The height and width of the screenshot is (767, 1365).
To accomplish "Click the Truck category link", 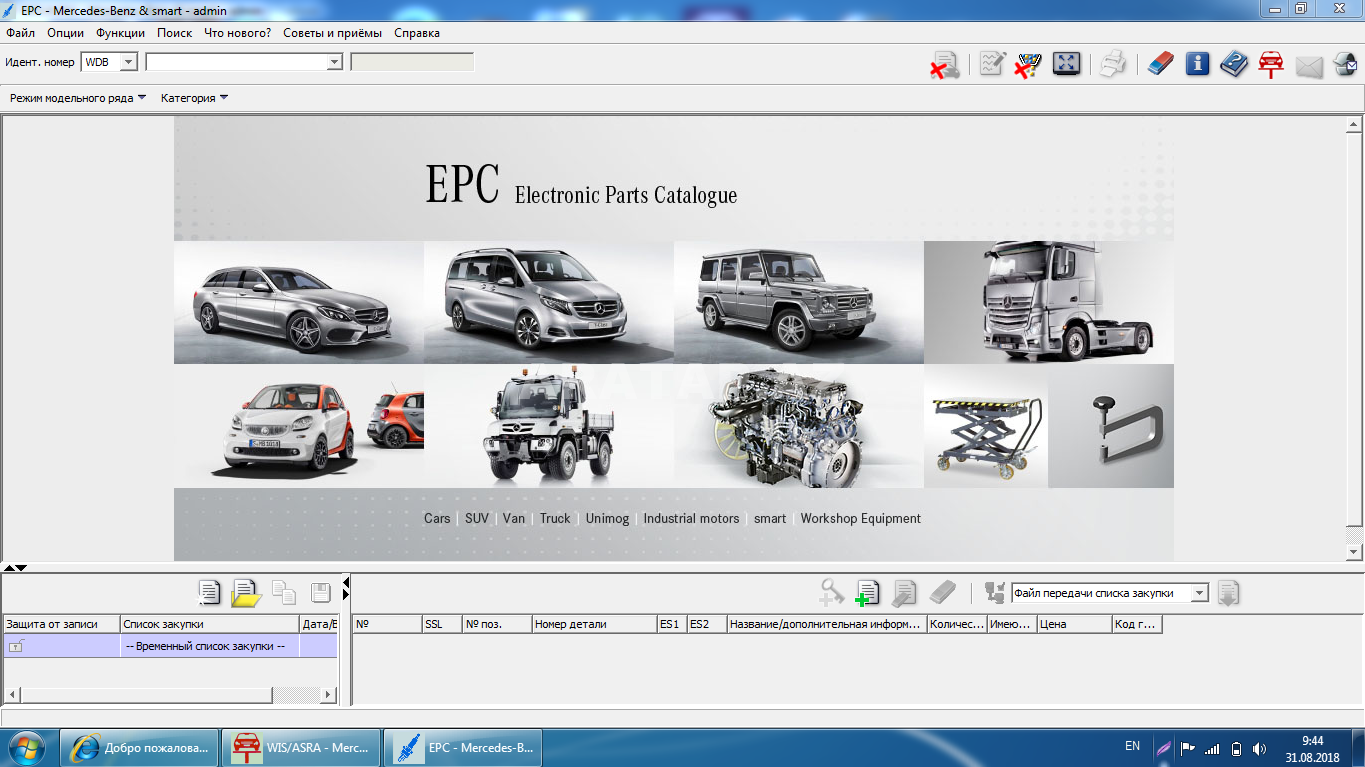I will point(555,518).
